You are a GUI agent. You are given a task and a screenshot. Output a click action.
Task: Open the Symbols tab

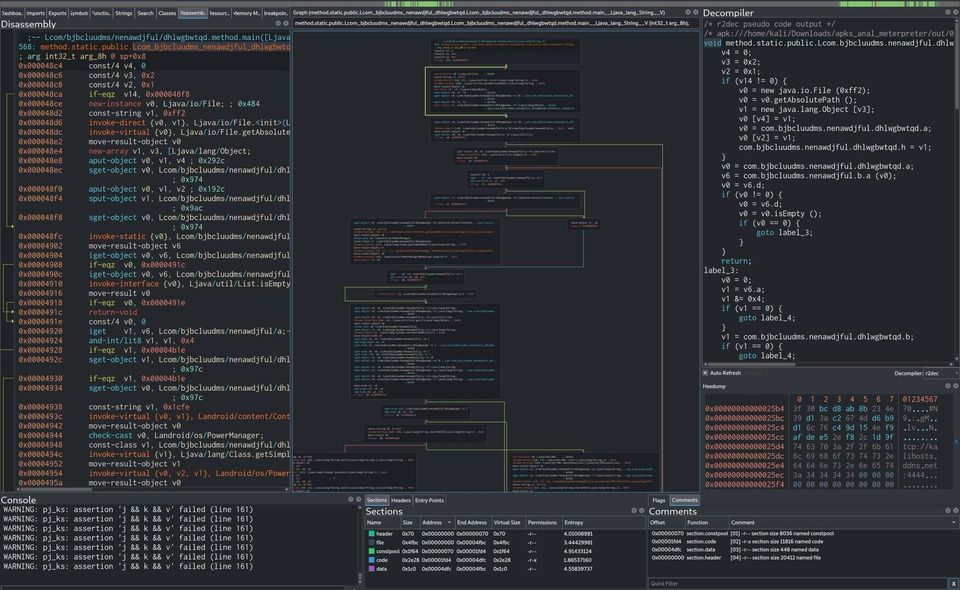coord(79,13)
